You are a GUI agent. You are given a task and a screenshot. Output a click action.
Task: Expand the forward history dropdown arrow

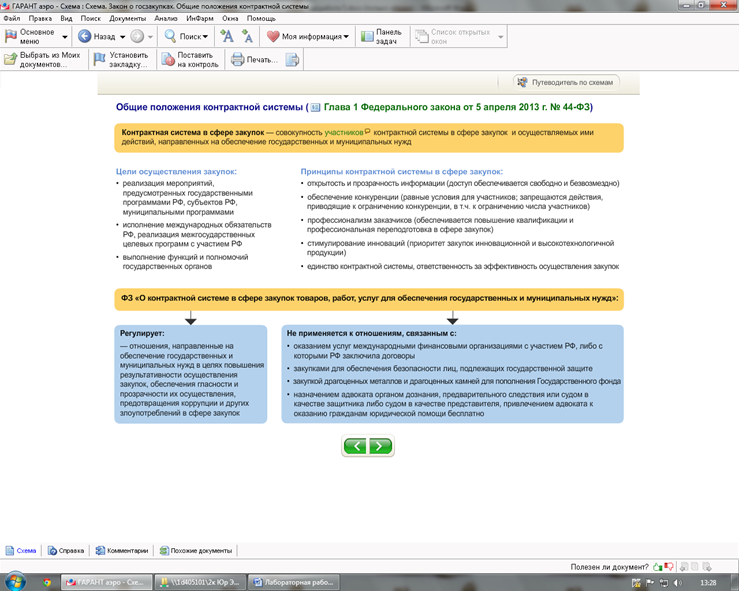pos(150,37)
